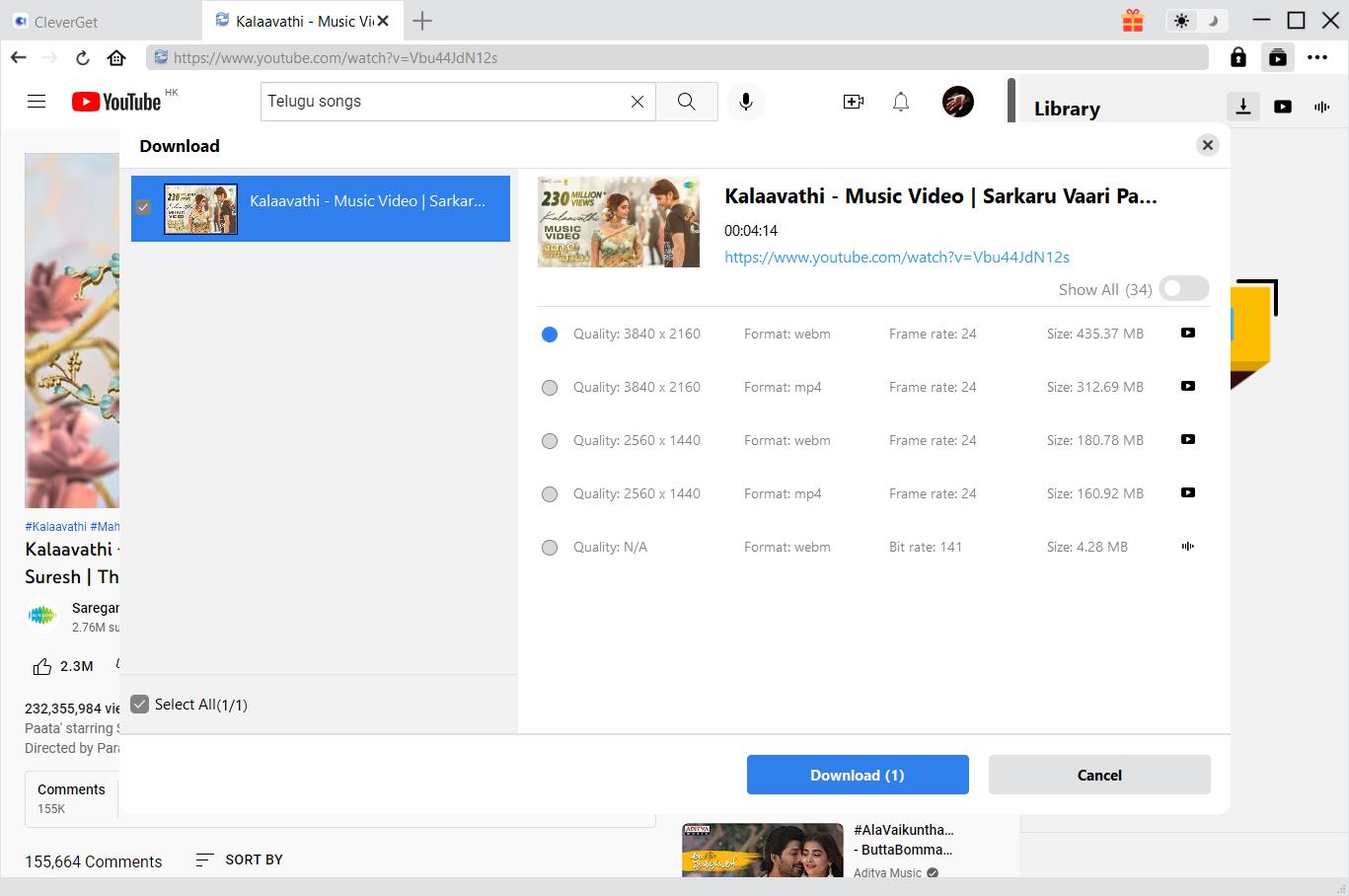Reload the page with refresh icon
This screenshot has height=896, width=1349.
83,57
